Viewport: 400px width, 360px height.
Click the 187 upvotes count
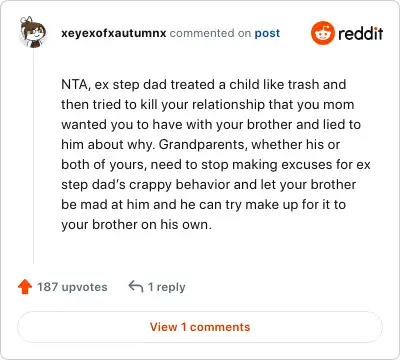click(x=72, y=287)
